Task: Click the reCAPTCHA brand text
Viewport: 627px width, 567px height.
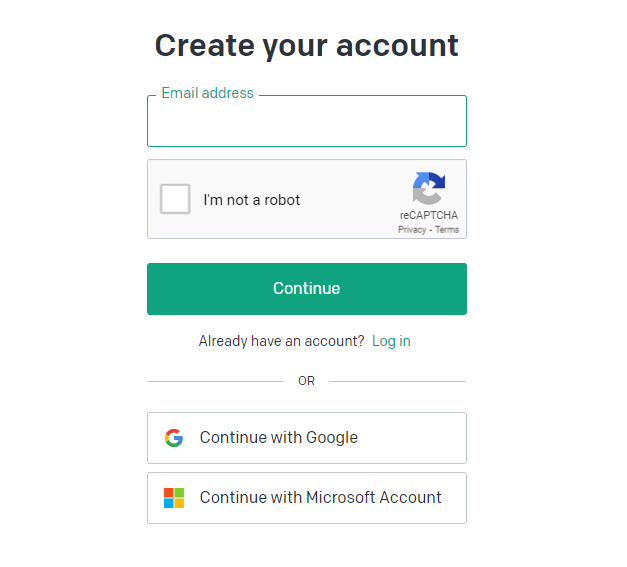Action: (429, 215)
